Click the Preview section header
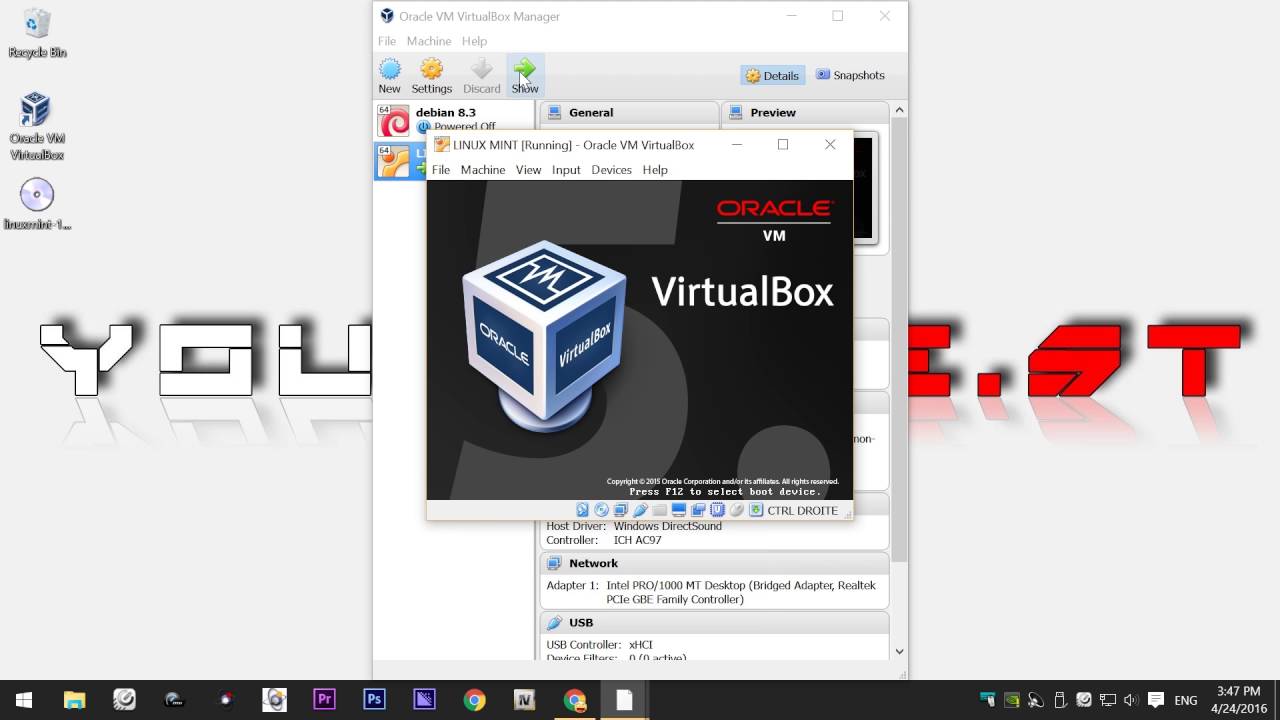The height and width of the screenshot is (720, 1280). point(806,113)
